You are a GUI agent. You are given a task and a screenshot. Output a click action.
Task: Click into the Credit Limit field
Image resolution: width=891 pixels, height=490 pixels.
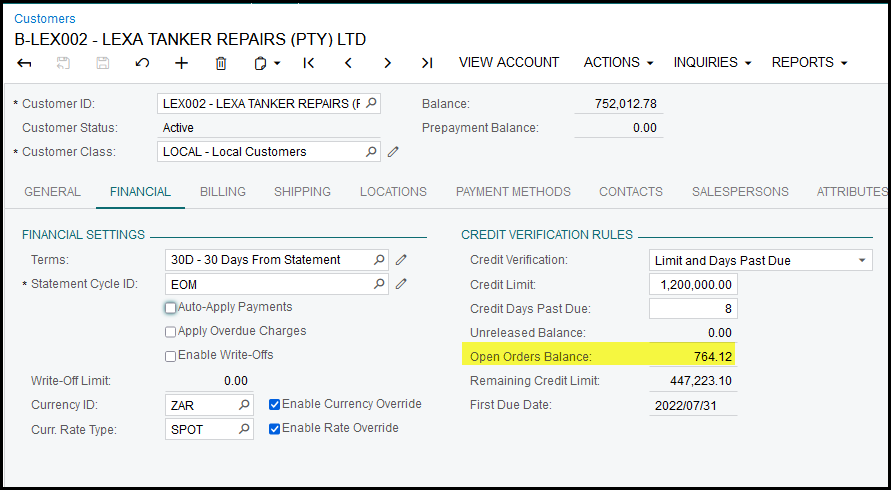point(693,285)
